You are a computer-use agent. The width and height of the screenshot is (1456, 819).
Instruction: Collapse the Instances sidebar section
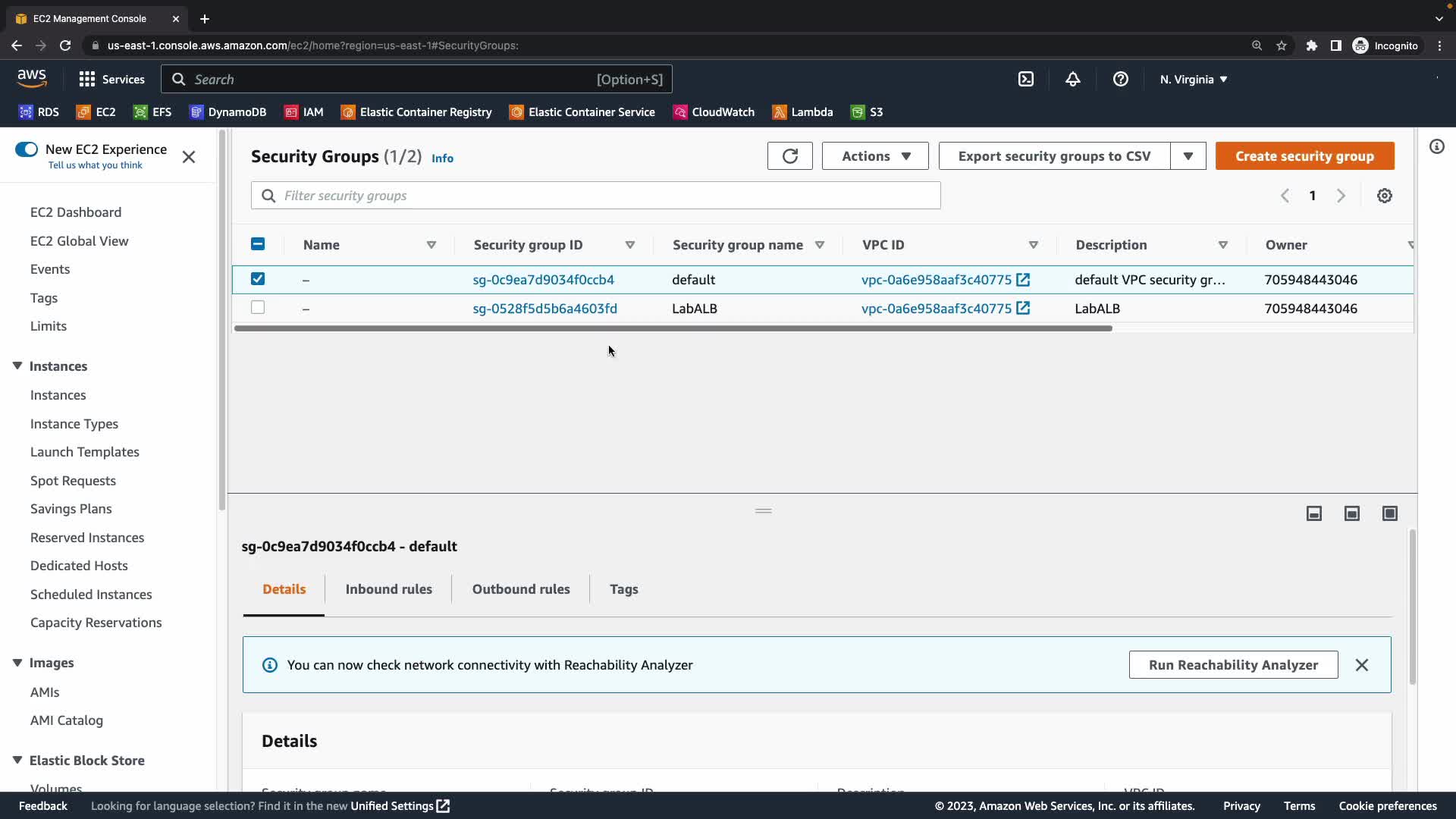[x=17, y=366]
